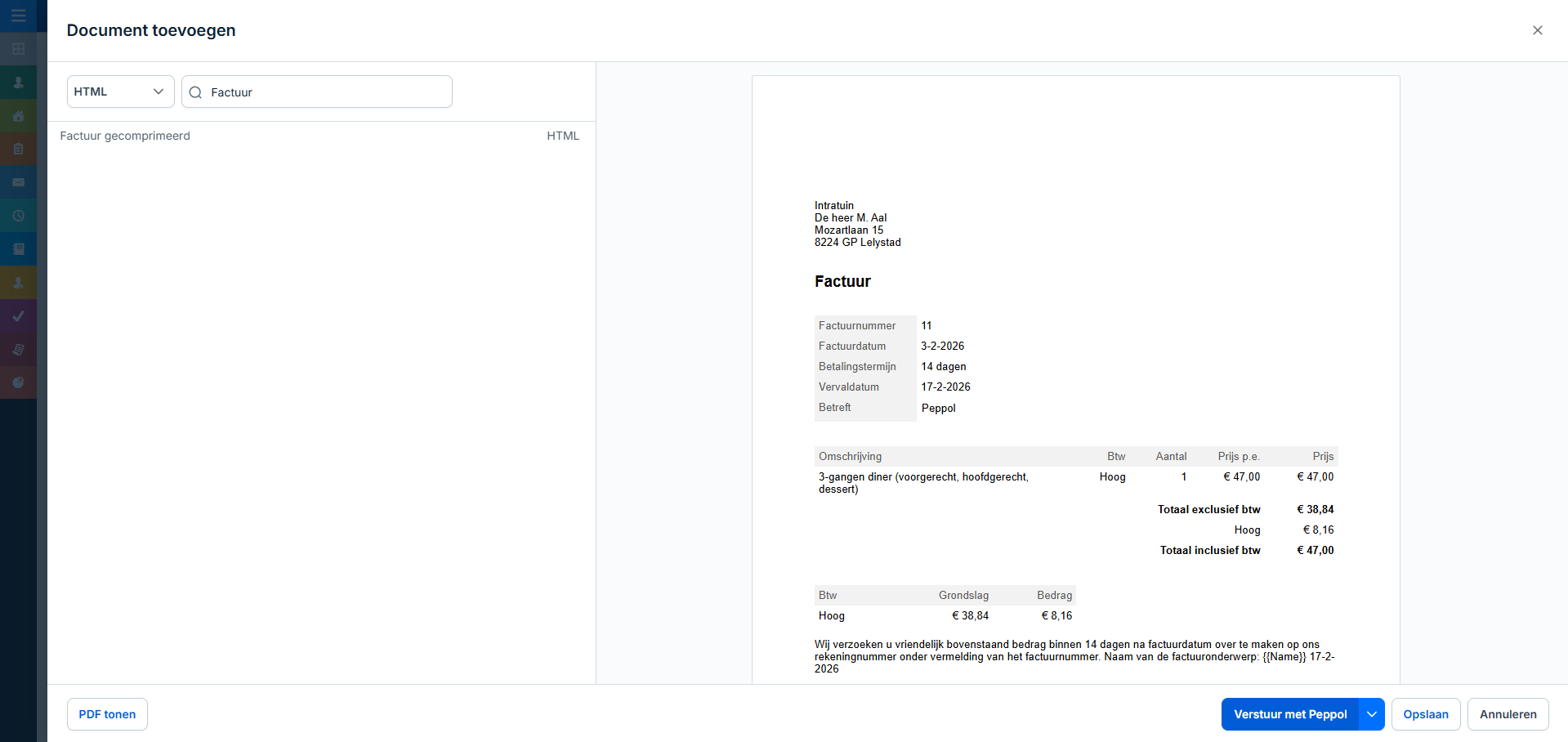Click the search magnifier icon

[x=195, y=92]
